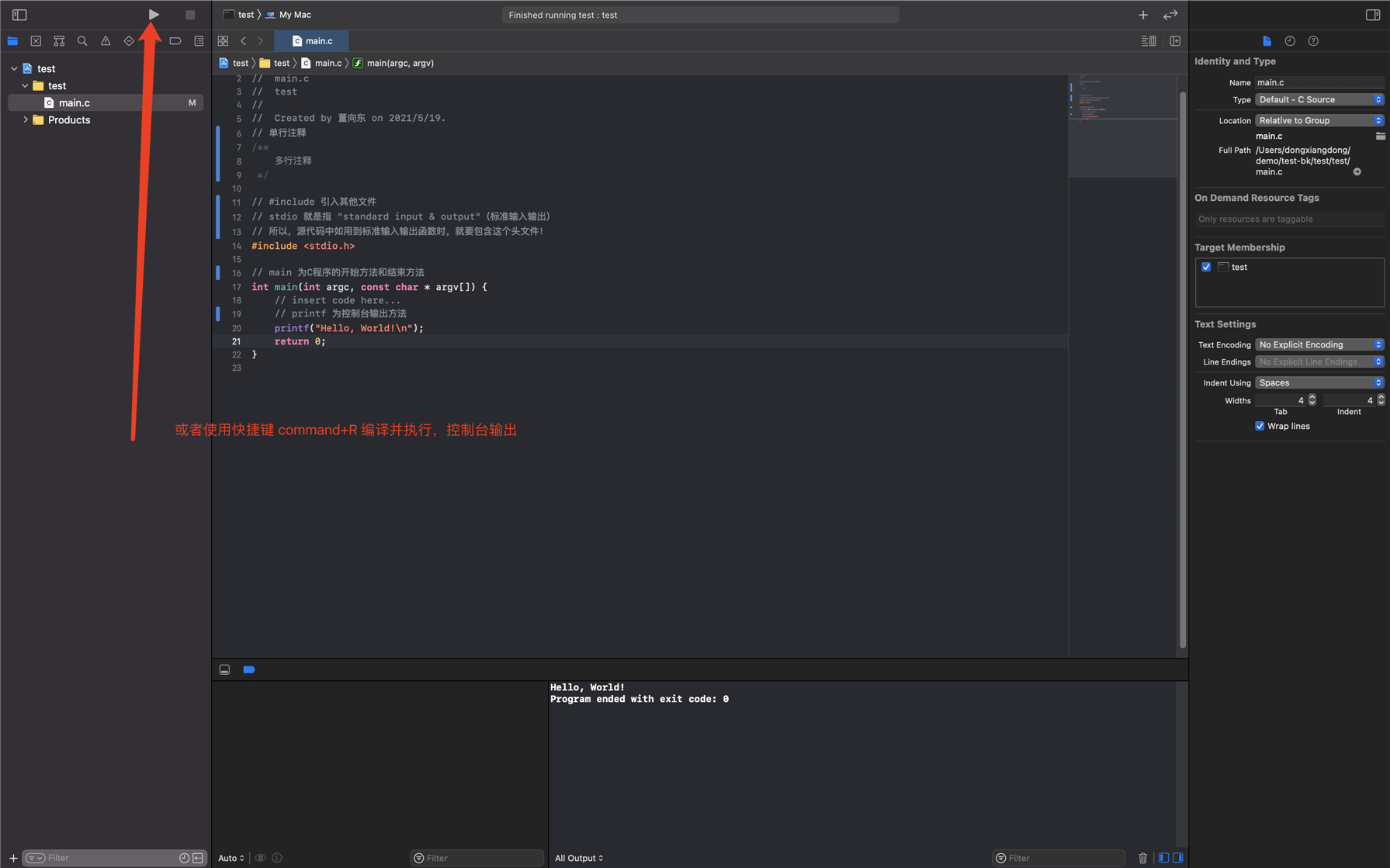Reveal main.c full path in Finder arrow
The width and height of the screenshot is (1390, 868).
[x=1357, y=172]
